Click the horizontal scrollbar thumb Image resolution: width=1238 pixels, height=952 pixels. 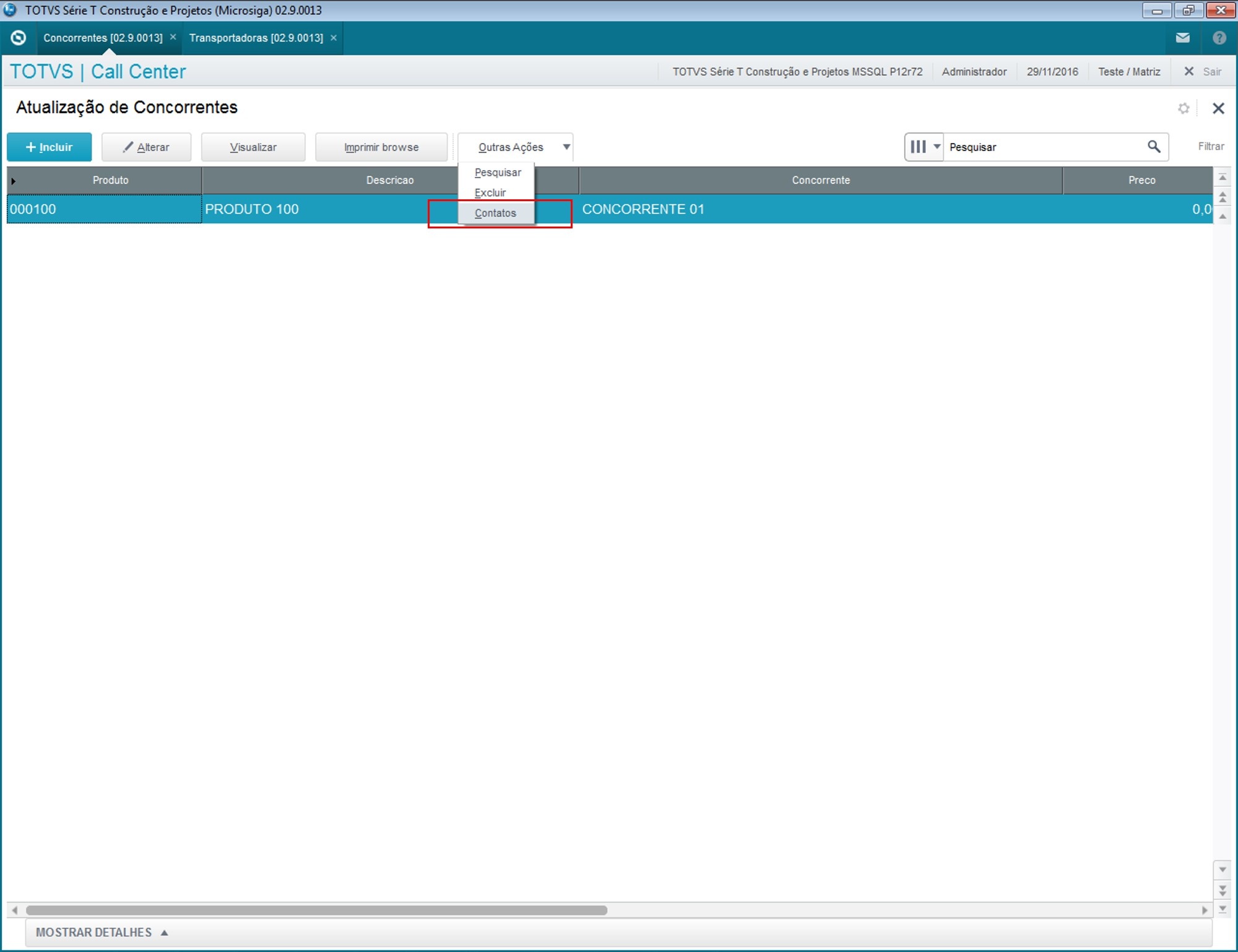[x=316, y=910]
